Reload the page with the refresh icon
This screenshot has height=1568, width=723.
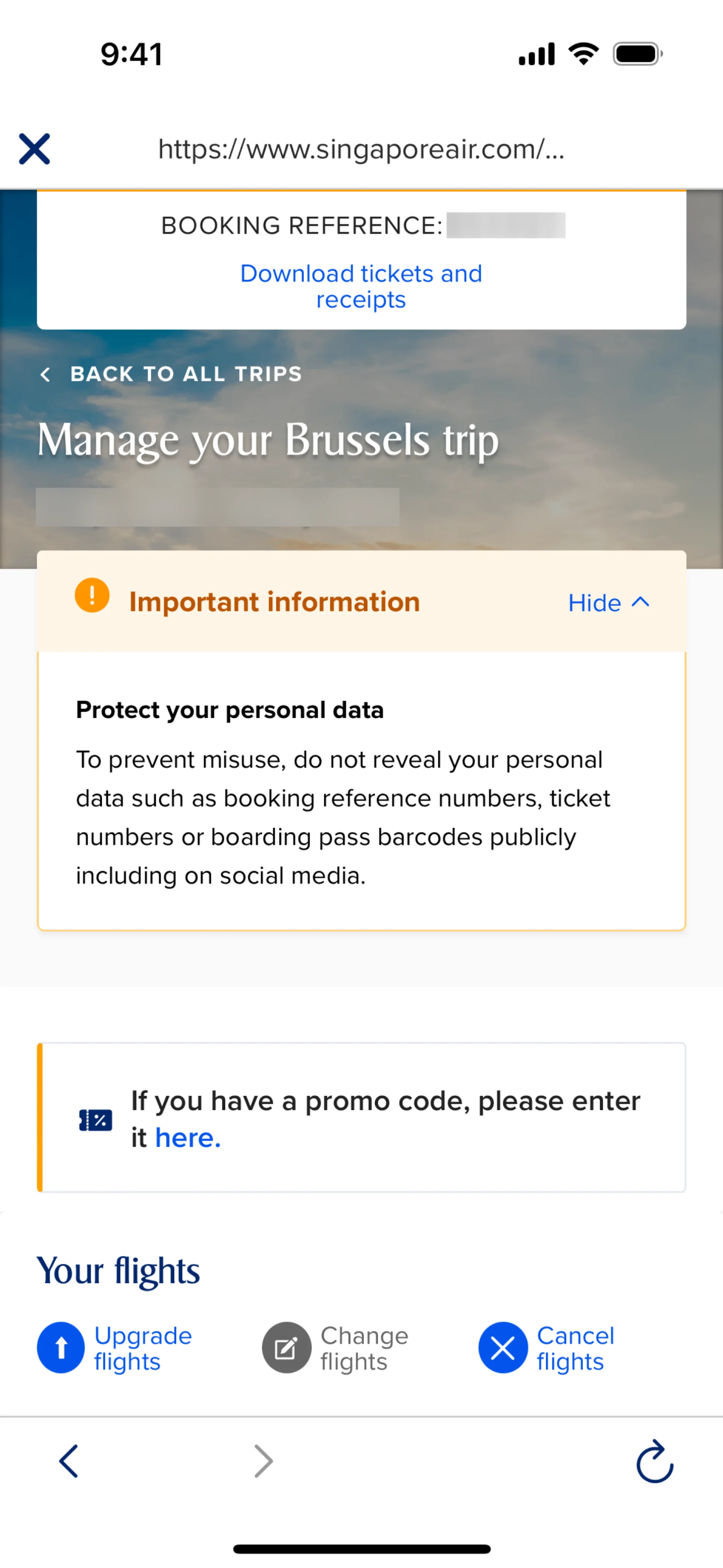point(654,1461)
